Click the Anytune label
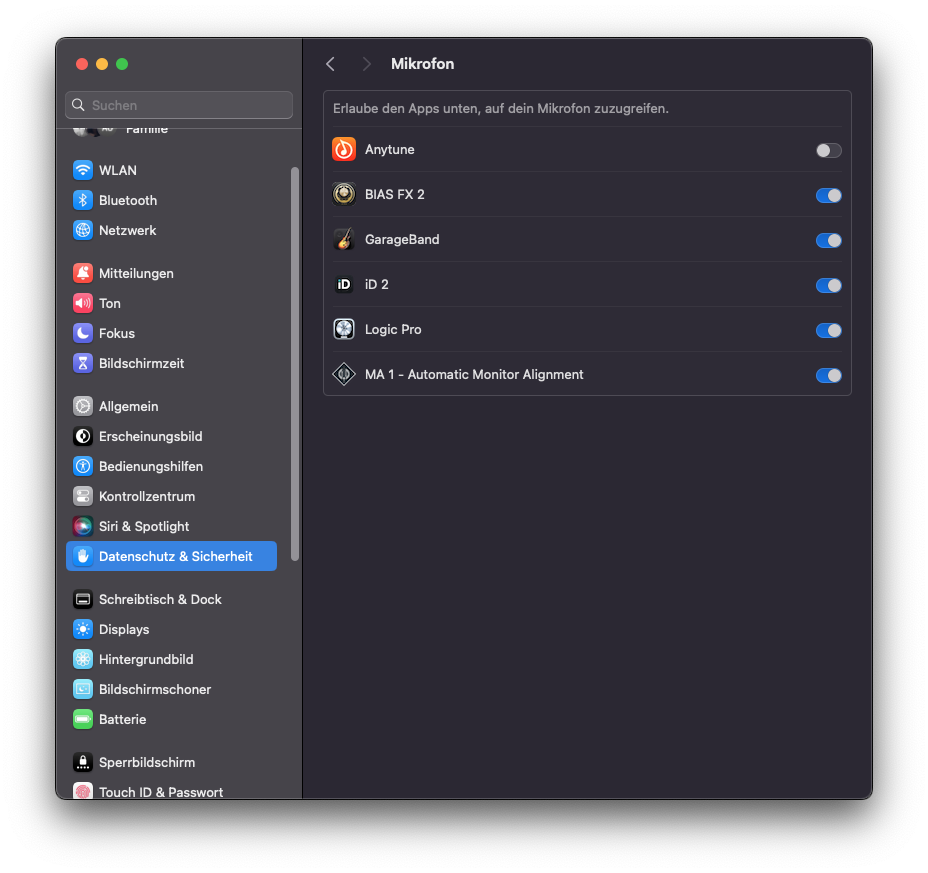Image resolution: width=928 pixels, height=873 pixels. (389, 149)
